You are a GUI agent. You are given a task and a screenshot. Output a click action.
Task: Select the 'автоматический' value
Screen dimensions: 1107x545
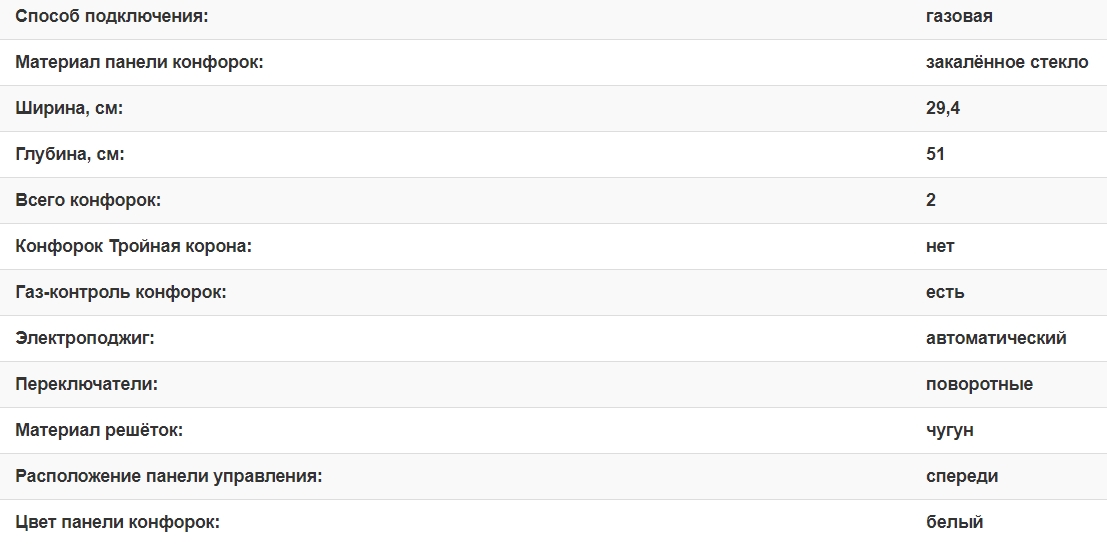tap(996, 338)
